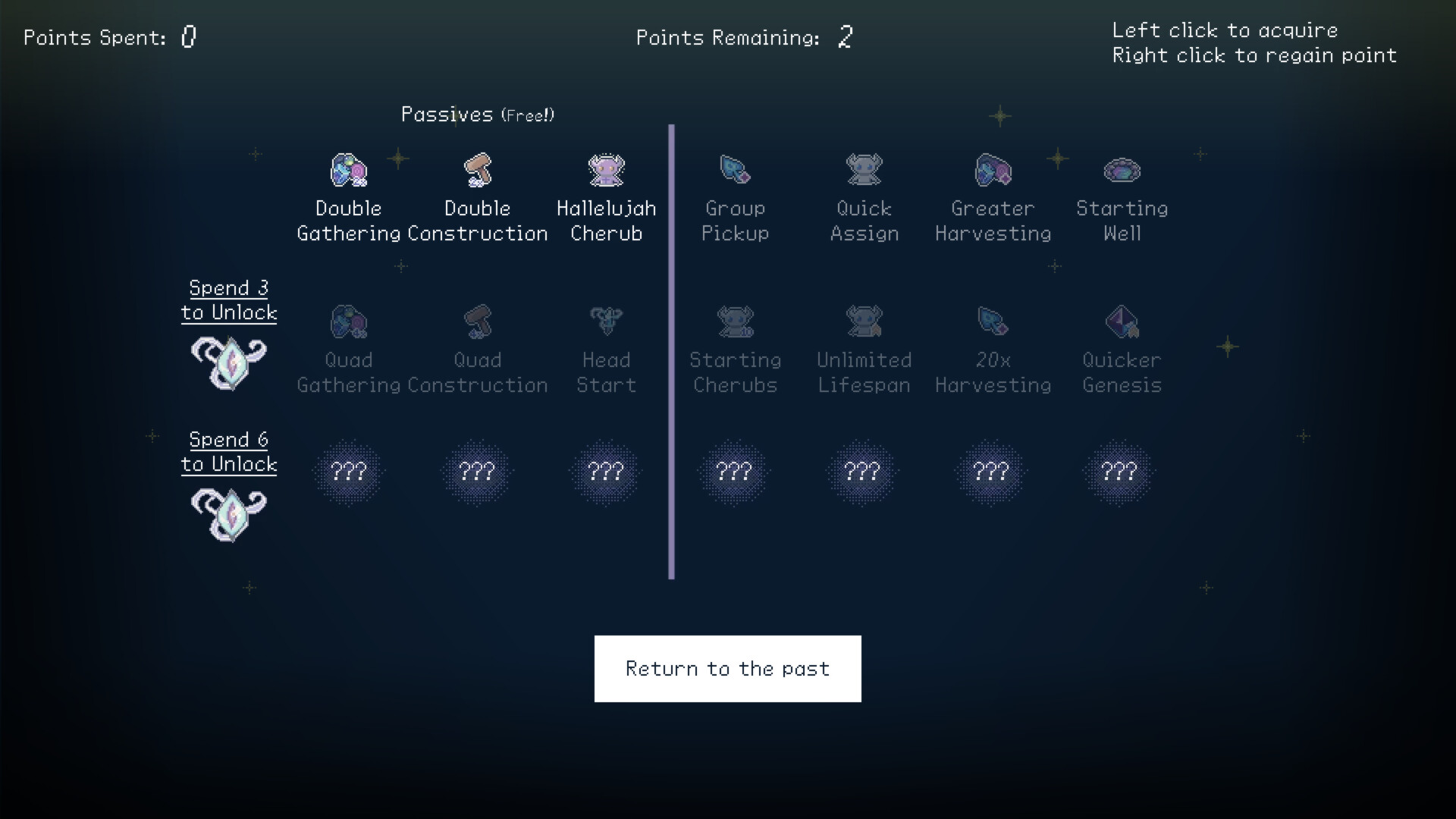Click the Spend 6 to Unlock emblem

coord(229,514)
